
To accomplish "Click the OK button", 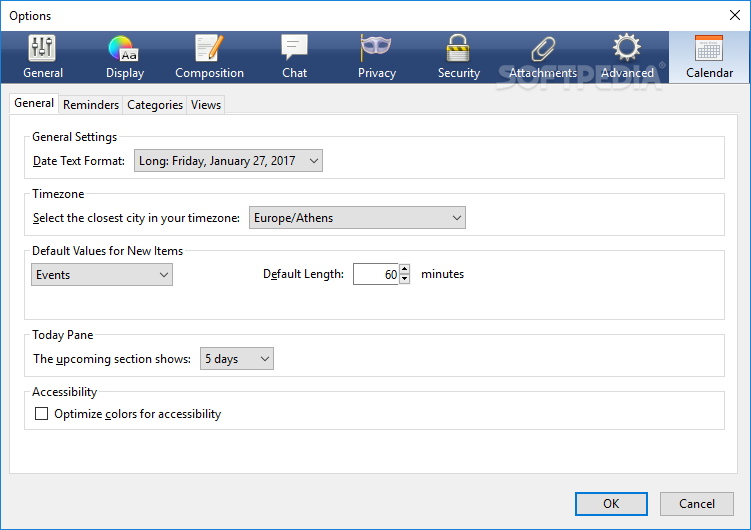I will coord(611,504).
